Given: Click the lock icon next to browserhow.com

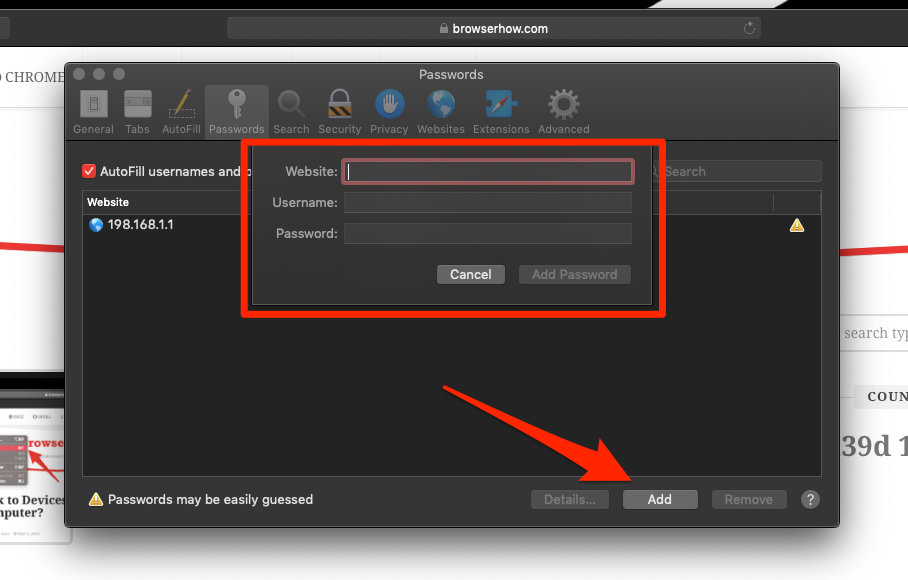Looking at the screenshot, I should click(444, 28).
